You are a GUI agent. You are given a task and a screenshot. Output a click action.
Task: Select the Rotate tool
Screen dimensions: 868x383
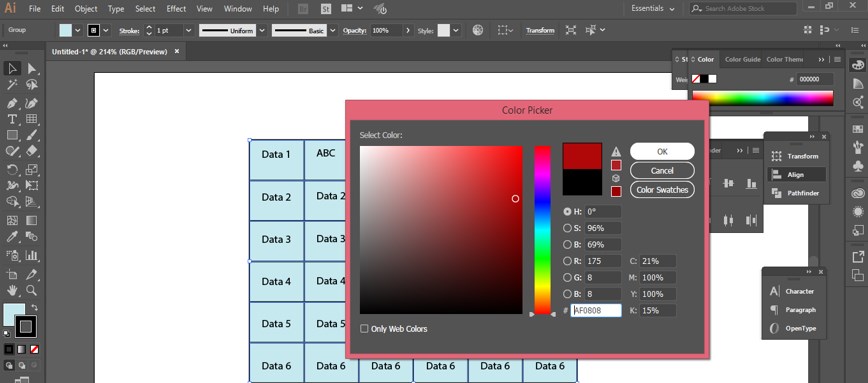tap(12, 170)
